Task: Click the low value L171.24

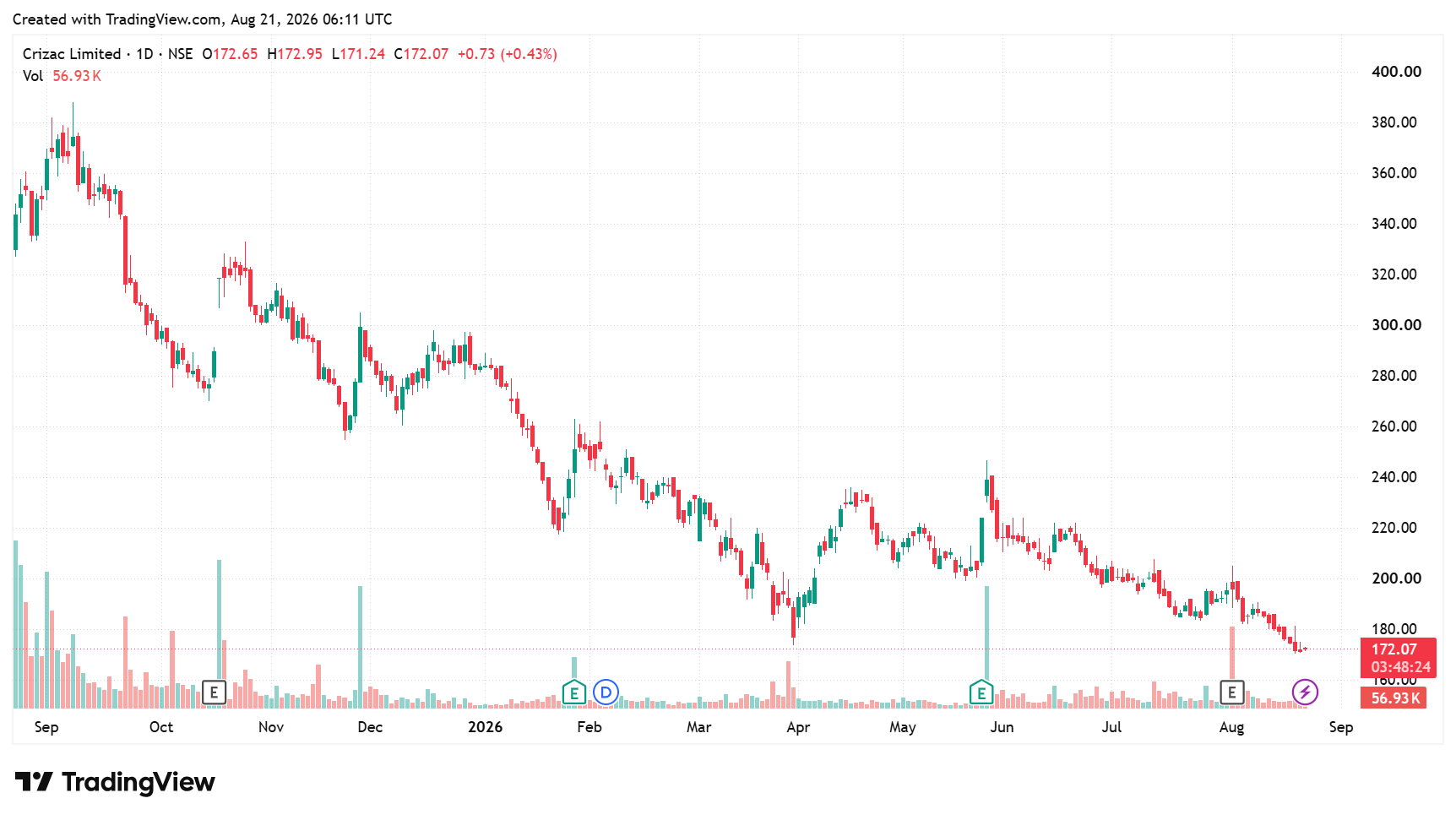Action: coord(358,54)
